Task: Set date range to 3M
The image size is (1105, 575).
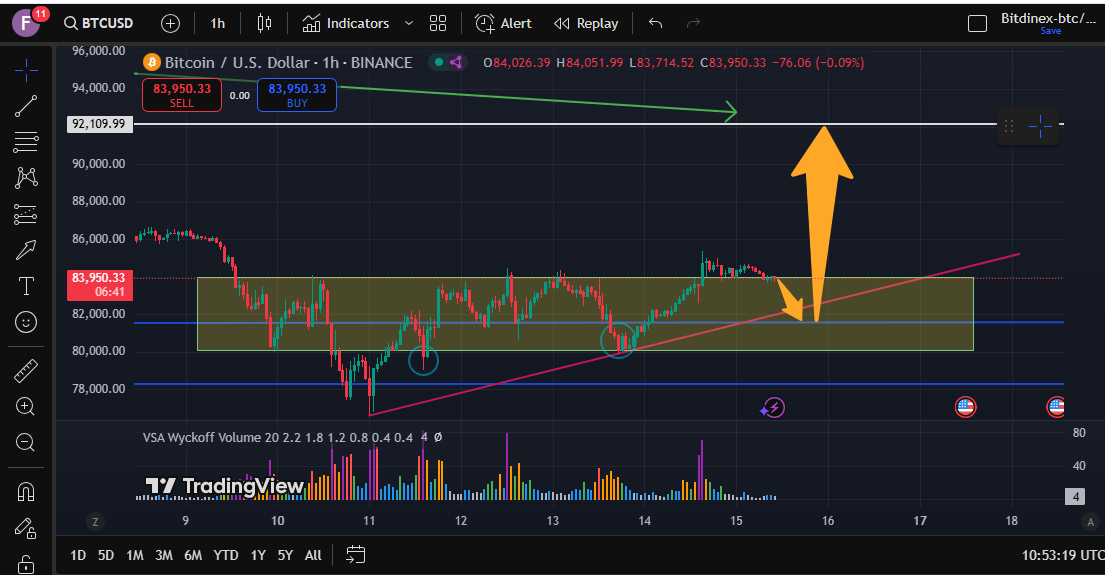Action: [163, 555]
